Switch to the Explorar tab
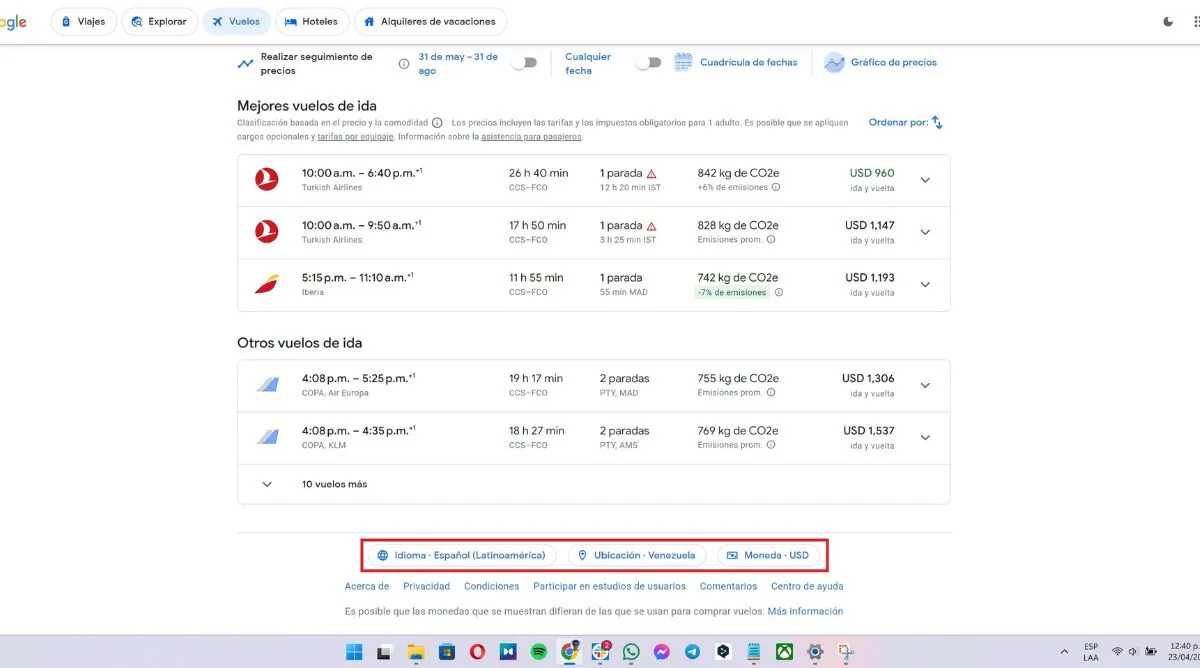Viewport: 1200px width, 668px height. (159, 20)
